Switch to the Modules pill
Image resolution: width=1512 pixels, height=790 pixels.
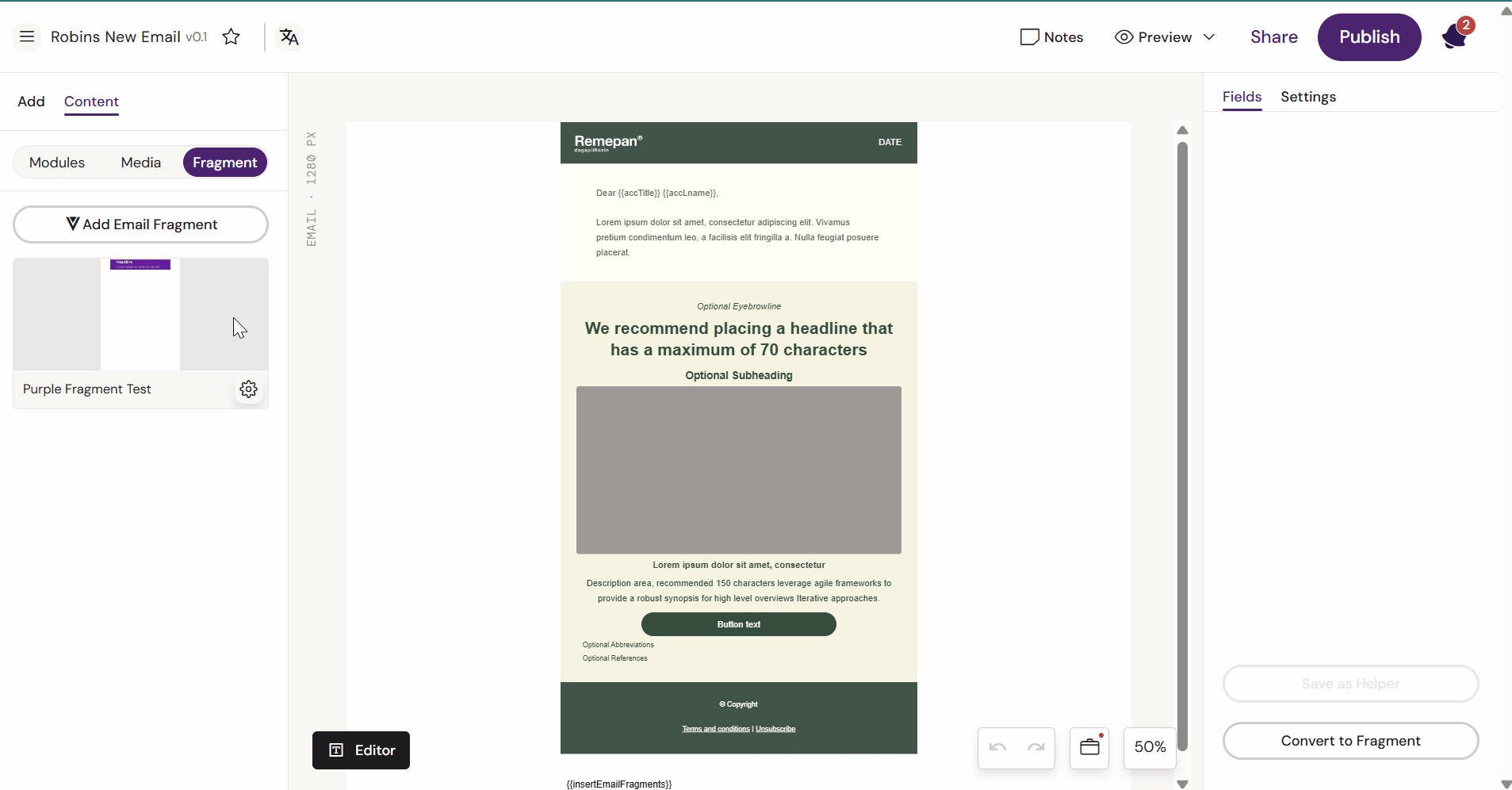(57, 163)
